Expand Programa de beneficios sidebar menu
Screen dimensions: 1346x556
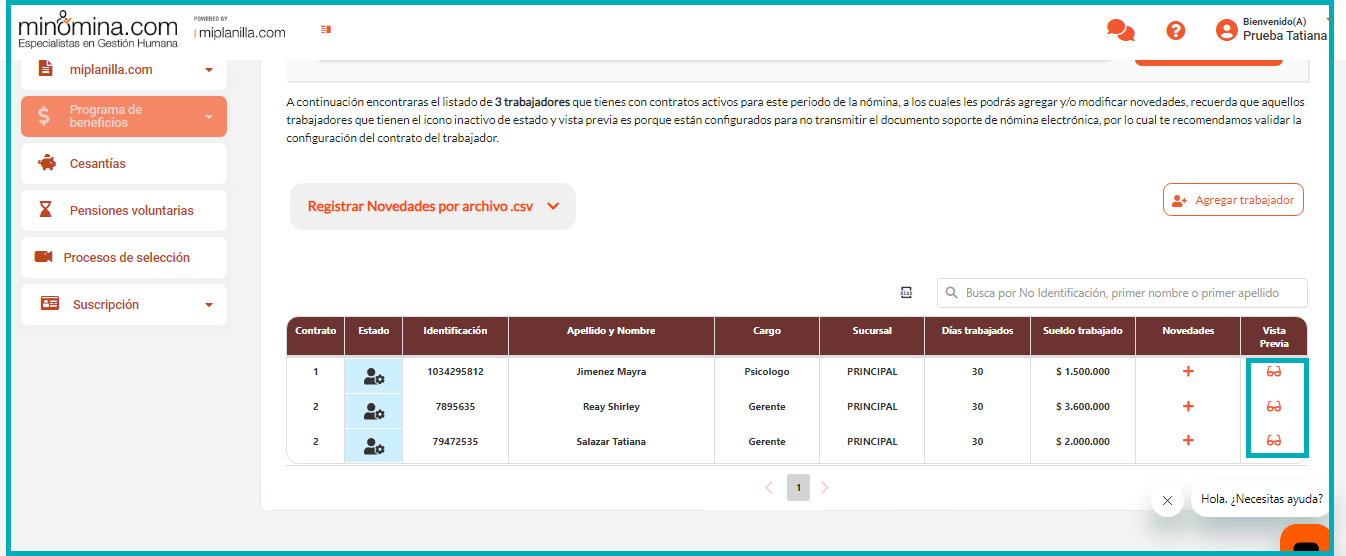pos(124,116)
